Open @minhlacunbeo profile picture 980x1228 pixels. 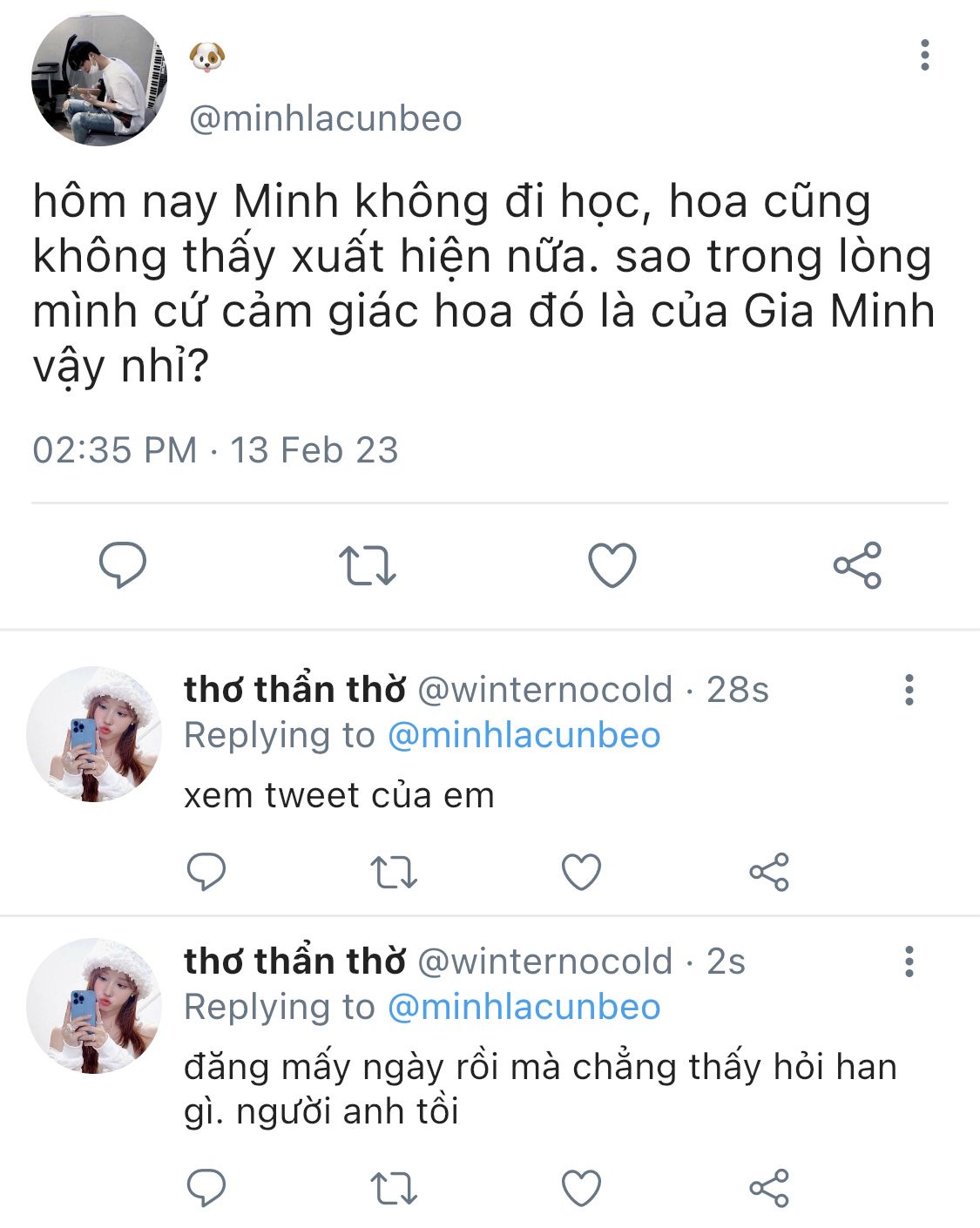(x=99, y=79)
